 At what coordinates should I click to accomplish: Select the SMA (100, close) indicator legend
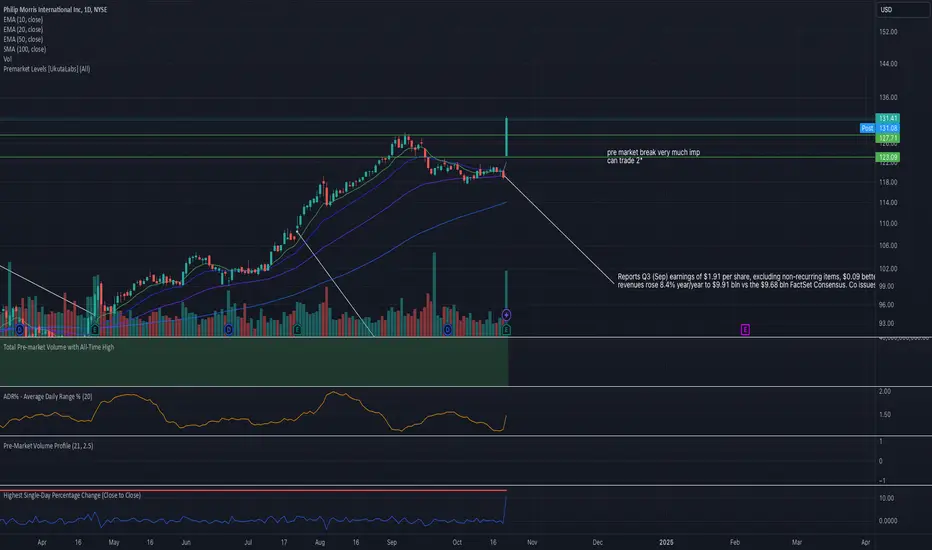[24, 49]
